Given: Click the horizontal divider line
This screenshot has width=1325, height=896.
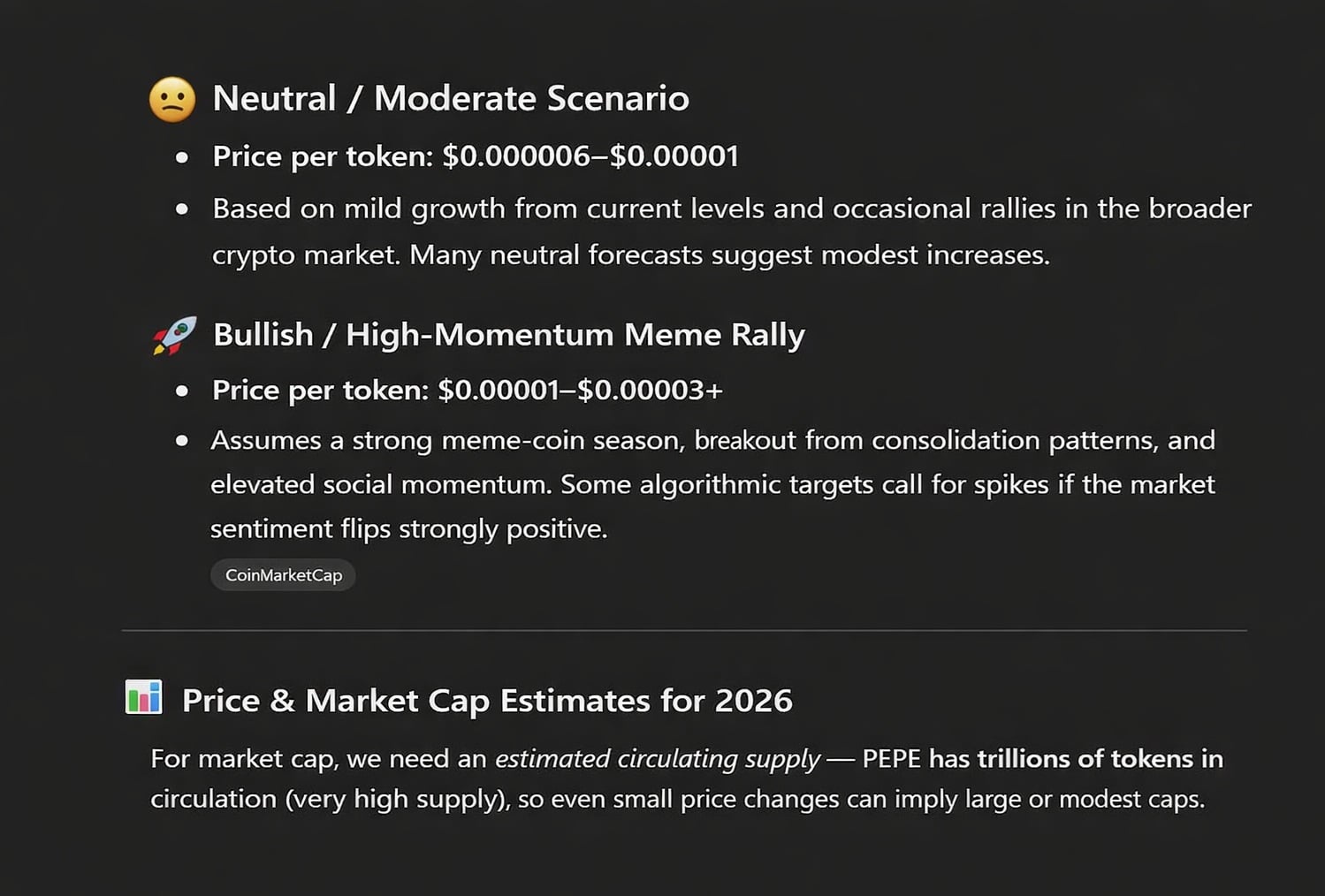Looking at the screenshot, I should 683,631.
